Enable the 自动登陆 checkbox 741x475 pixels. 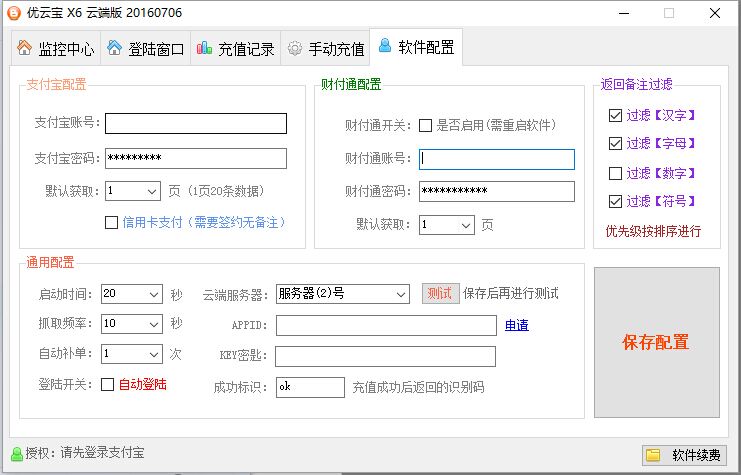[108, 384]
